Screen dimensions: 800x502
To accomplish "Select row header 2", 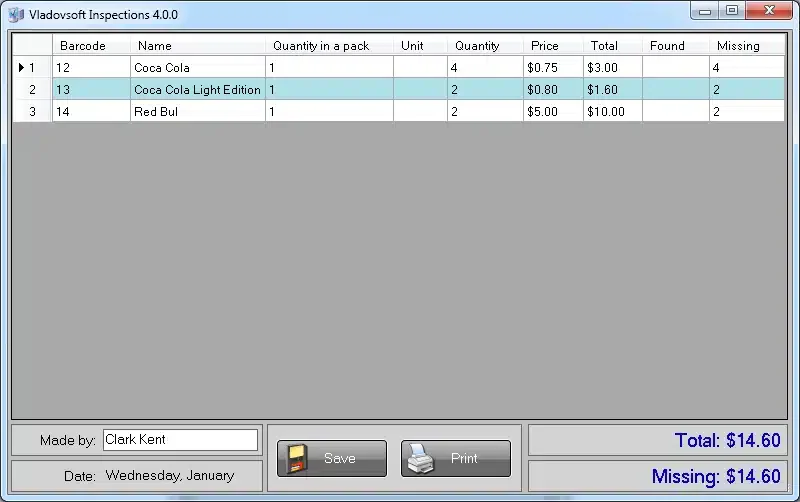I will [32, 89].
